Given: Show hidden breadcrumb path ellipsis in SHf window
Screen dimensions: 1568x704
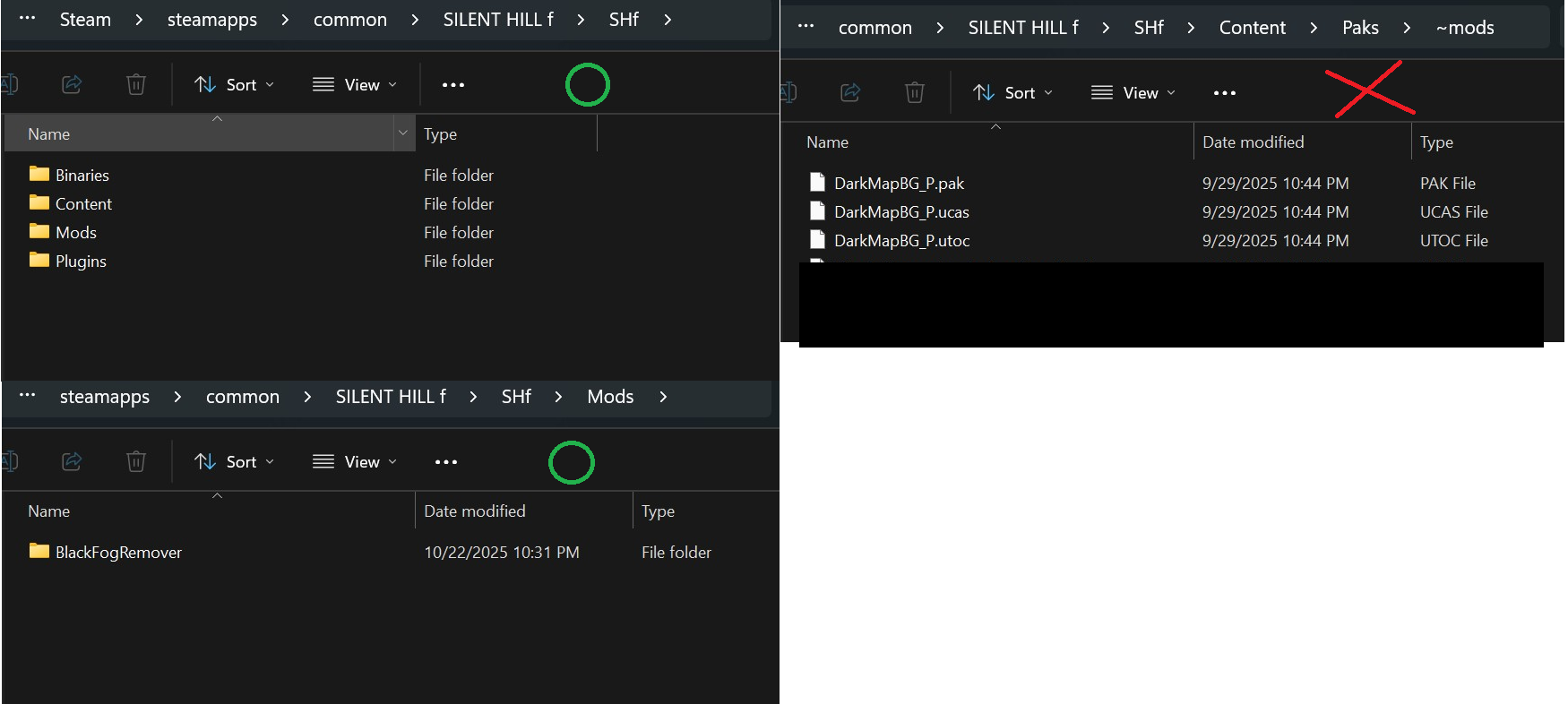Looking at the screenshot, I should pyautogui.click(x=28, y=18).
